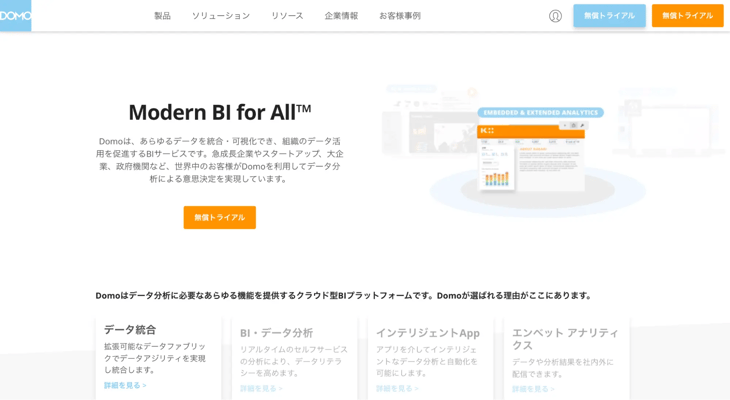Screen dimensions: 730x400
Task: Click the text データや分析結果を社内外に配信
Action: pyautogui.click(x=563, y=368)
